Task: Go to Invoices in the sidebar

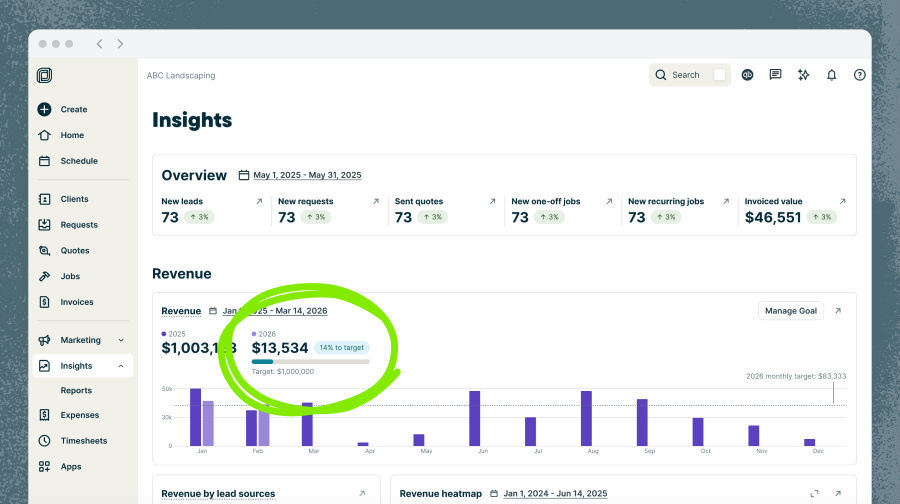Action: pyautogui.click(x=77, y=302)
